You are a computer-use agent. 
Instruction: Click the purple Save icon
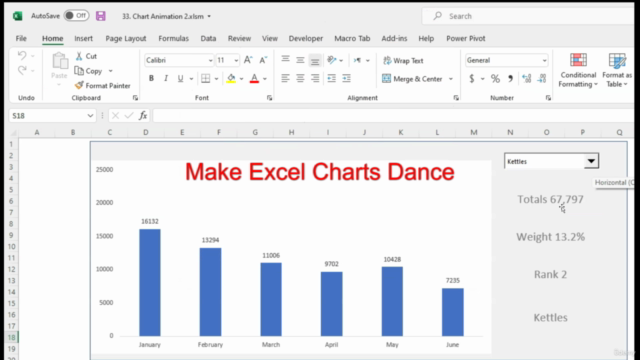tap(100, 16)
